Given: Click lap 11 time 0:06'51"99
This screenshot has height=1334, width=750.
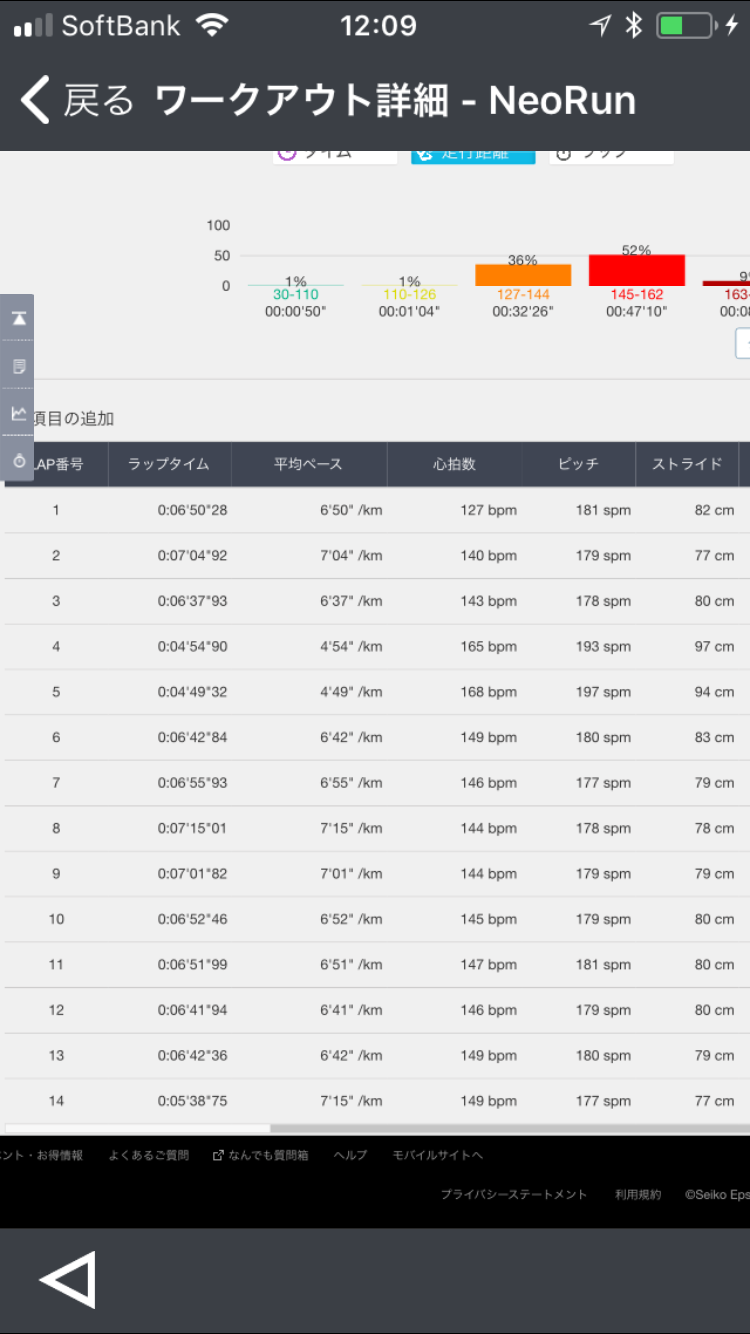Looking at the screenshot, I should click(x=192, y=964).
